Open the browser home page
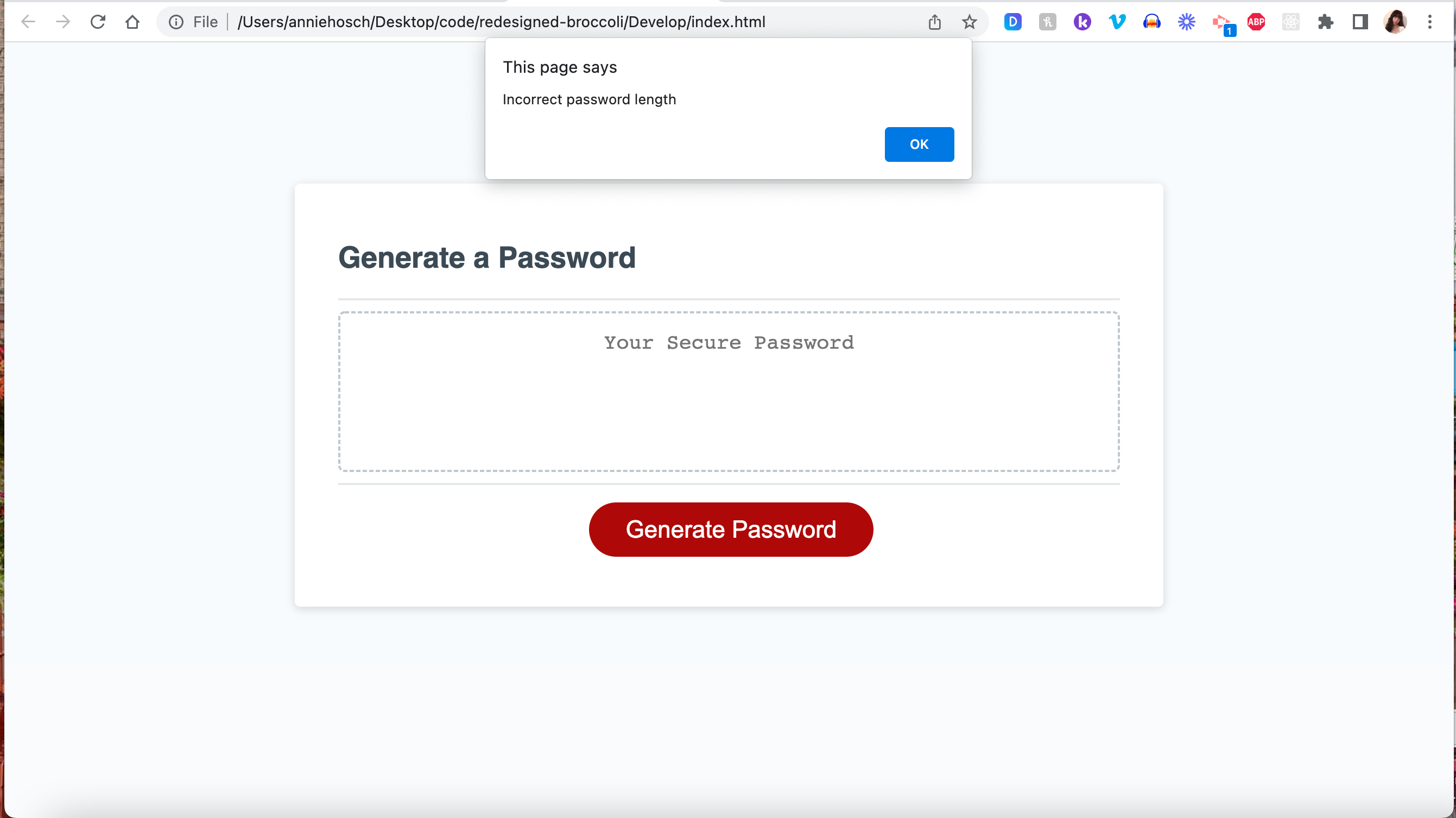Image resolution: width=1456 pixels, height=818 pixels. tap(133, 22)
